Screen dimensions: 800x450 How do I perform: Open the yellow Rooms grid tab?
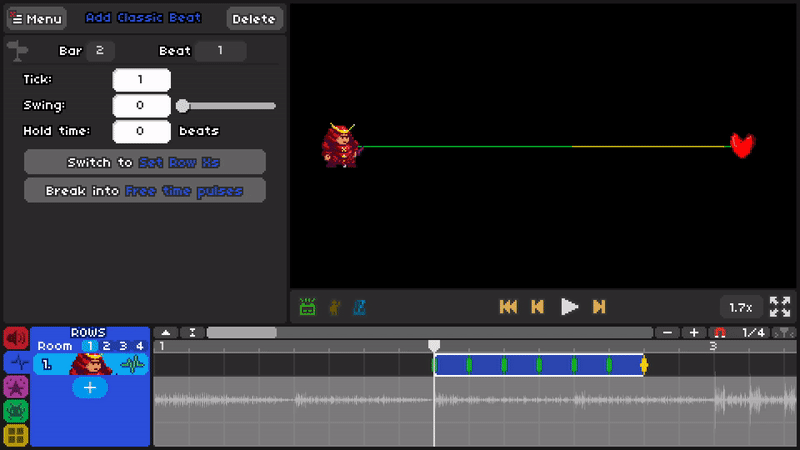[x=16, y=435]
